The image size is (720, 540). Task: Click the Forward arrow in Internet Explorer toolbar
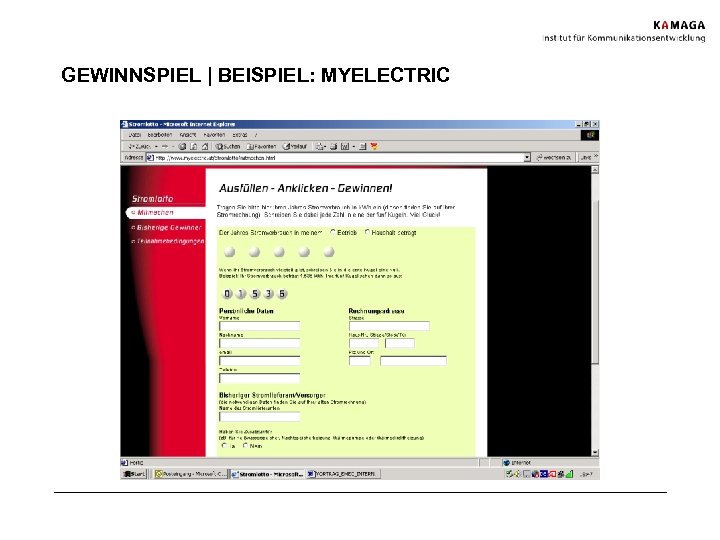click(x=164, y=146)
